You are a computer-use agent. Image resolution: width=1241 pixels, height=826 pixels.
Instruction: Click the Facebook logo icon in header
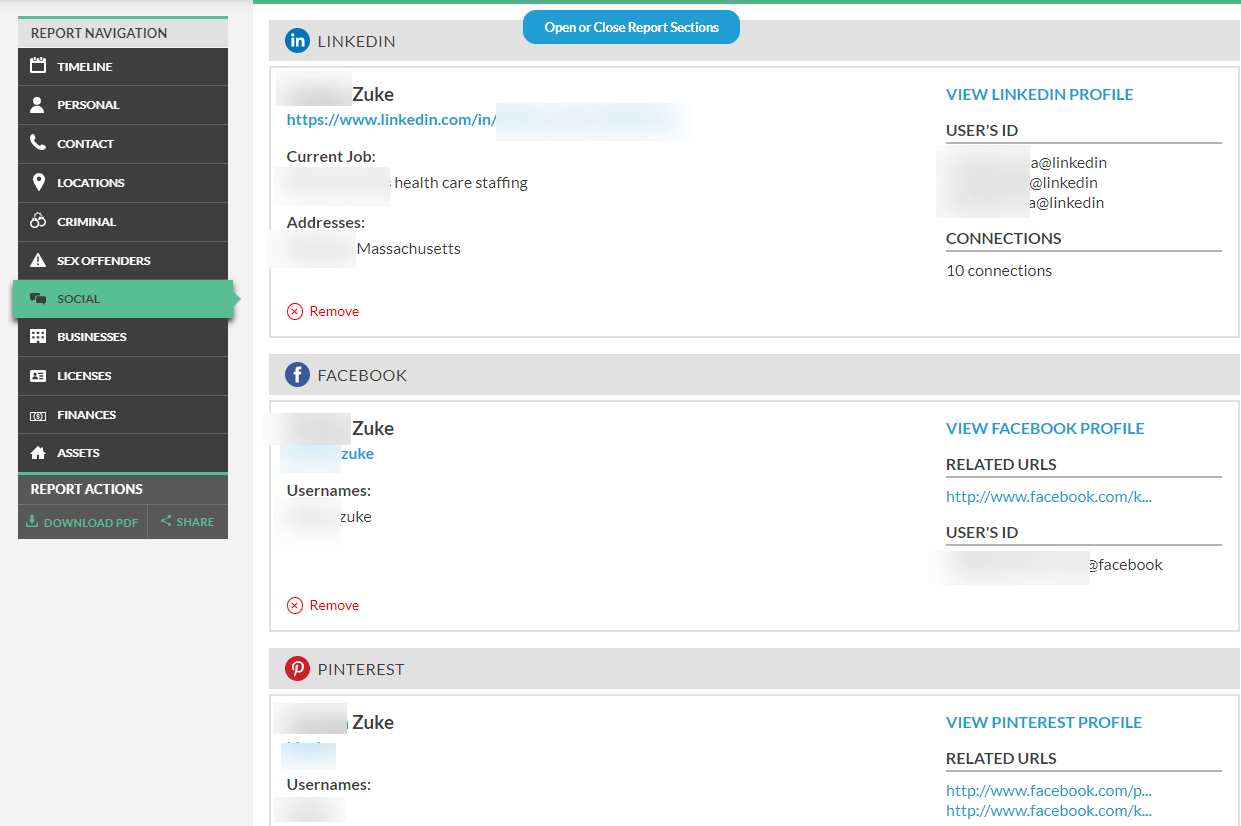(297, 375)
